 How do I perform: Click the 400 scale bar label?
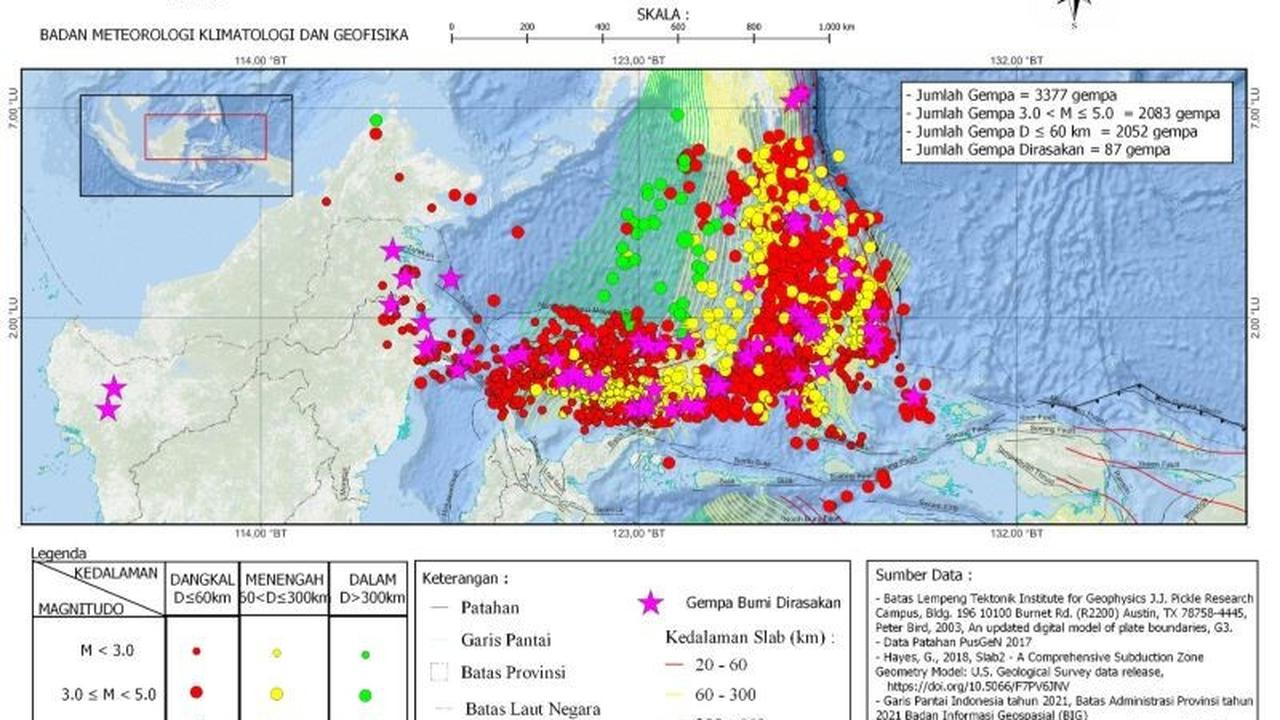pyautogui.click(x=602, y=27)
